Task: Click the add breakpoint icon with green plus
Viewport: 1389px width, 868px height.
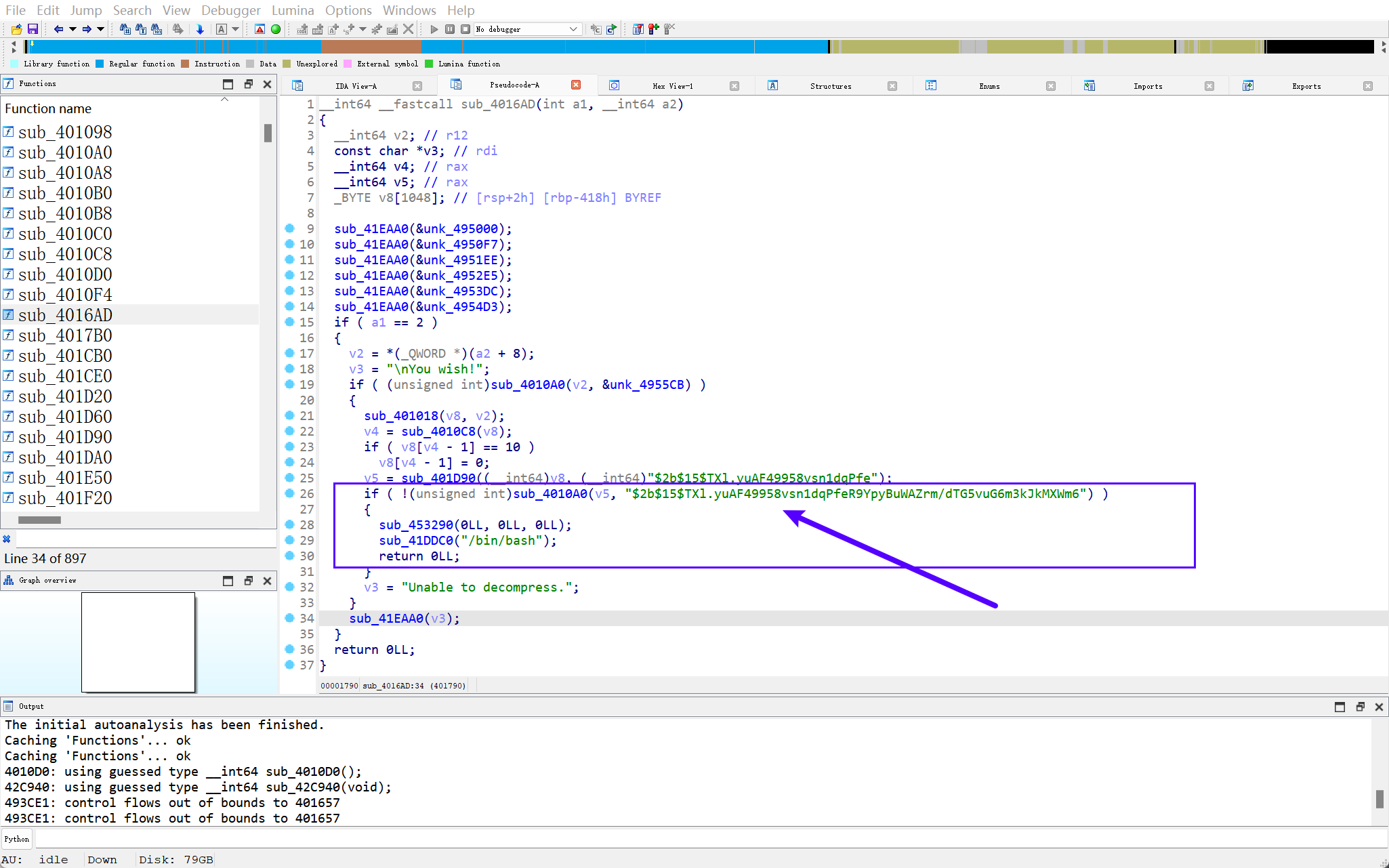Action: (653, 29)
